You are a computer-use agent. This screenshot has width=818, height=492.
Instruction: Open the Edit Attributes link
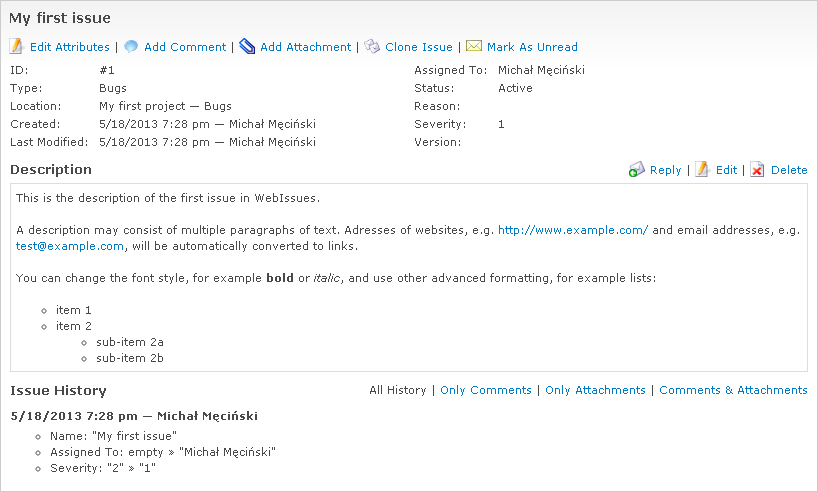(69, 47)
